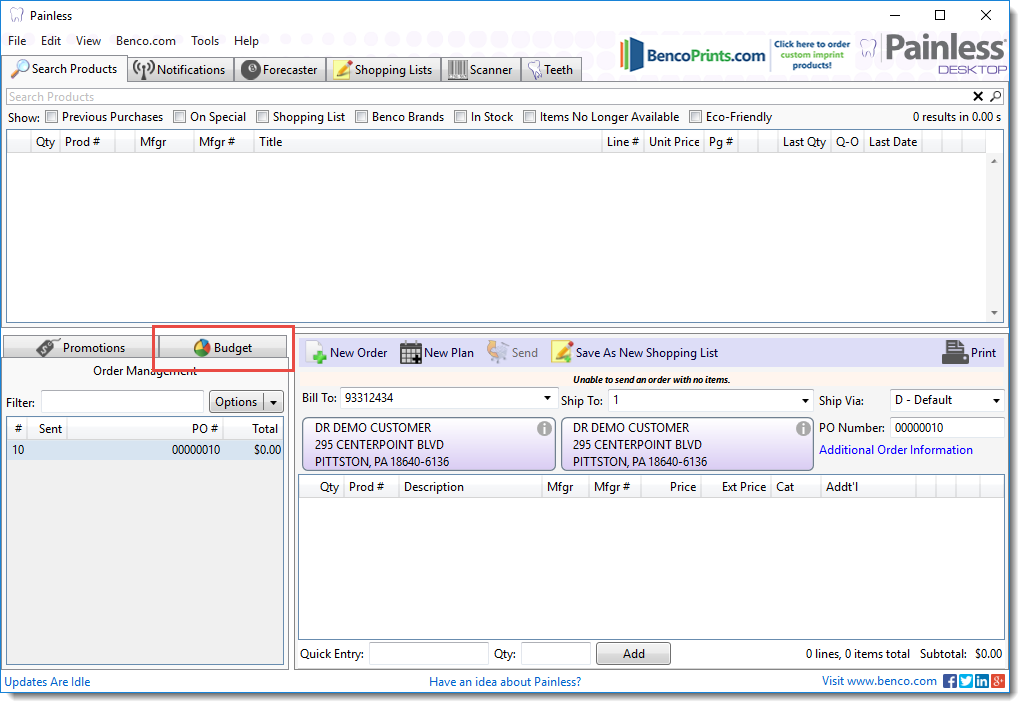Check the Shopping List filter
The image size is (1025, 708).
point(262,116)
